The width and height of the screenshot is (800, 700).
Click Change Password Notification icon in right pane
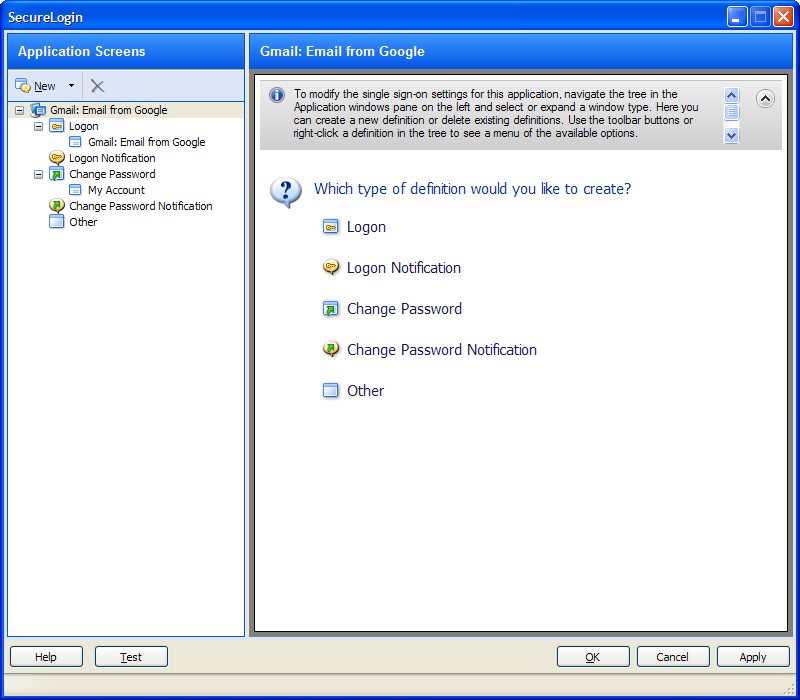tap(331, 350)
